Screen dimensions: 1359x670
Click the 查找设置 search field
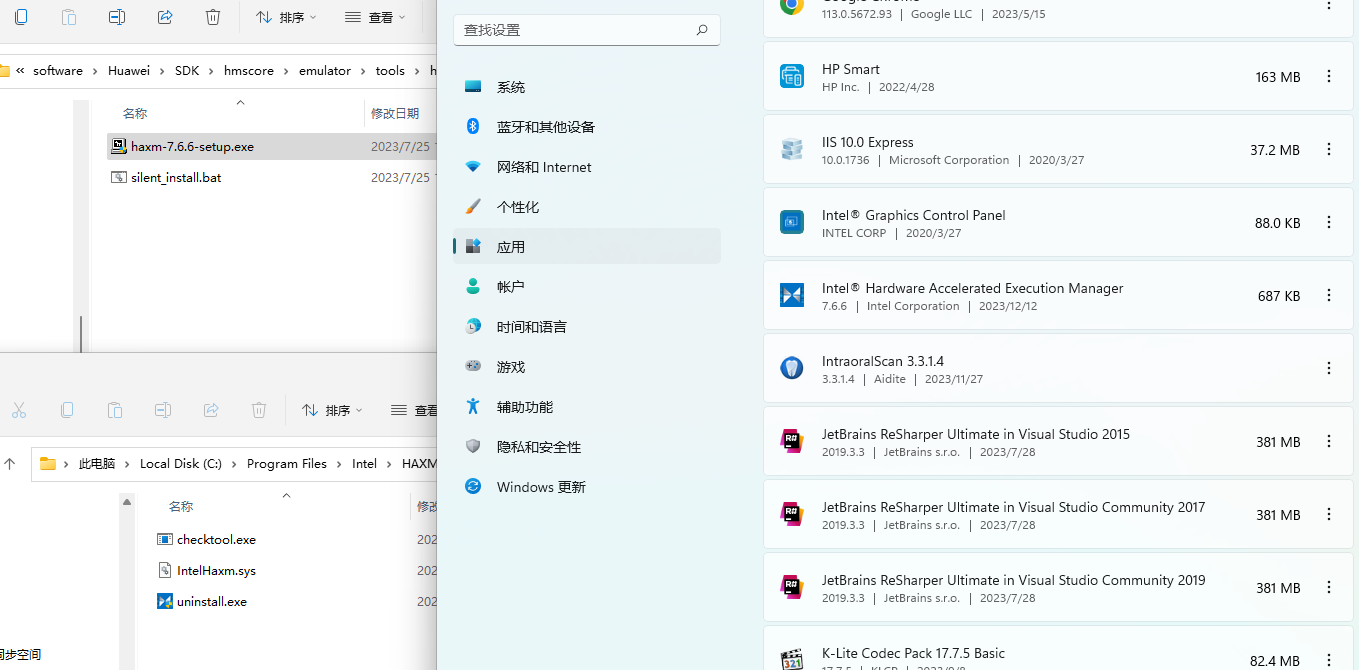click(x=587, y=30)
